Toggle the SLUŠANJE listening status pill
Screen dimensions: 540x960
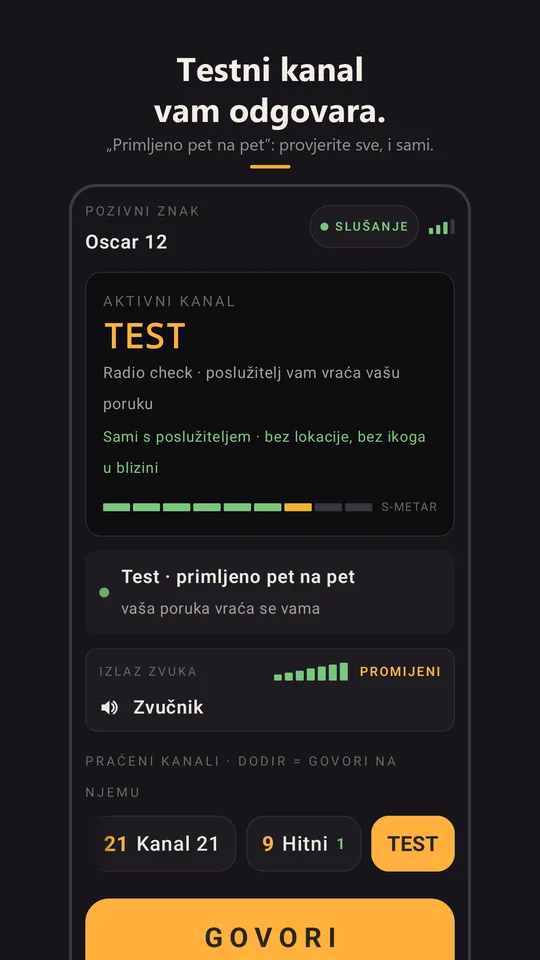click(364, 227)
